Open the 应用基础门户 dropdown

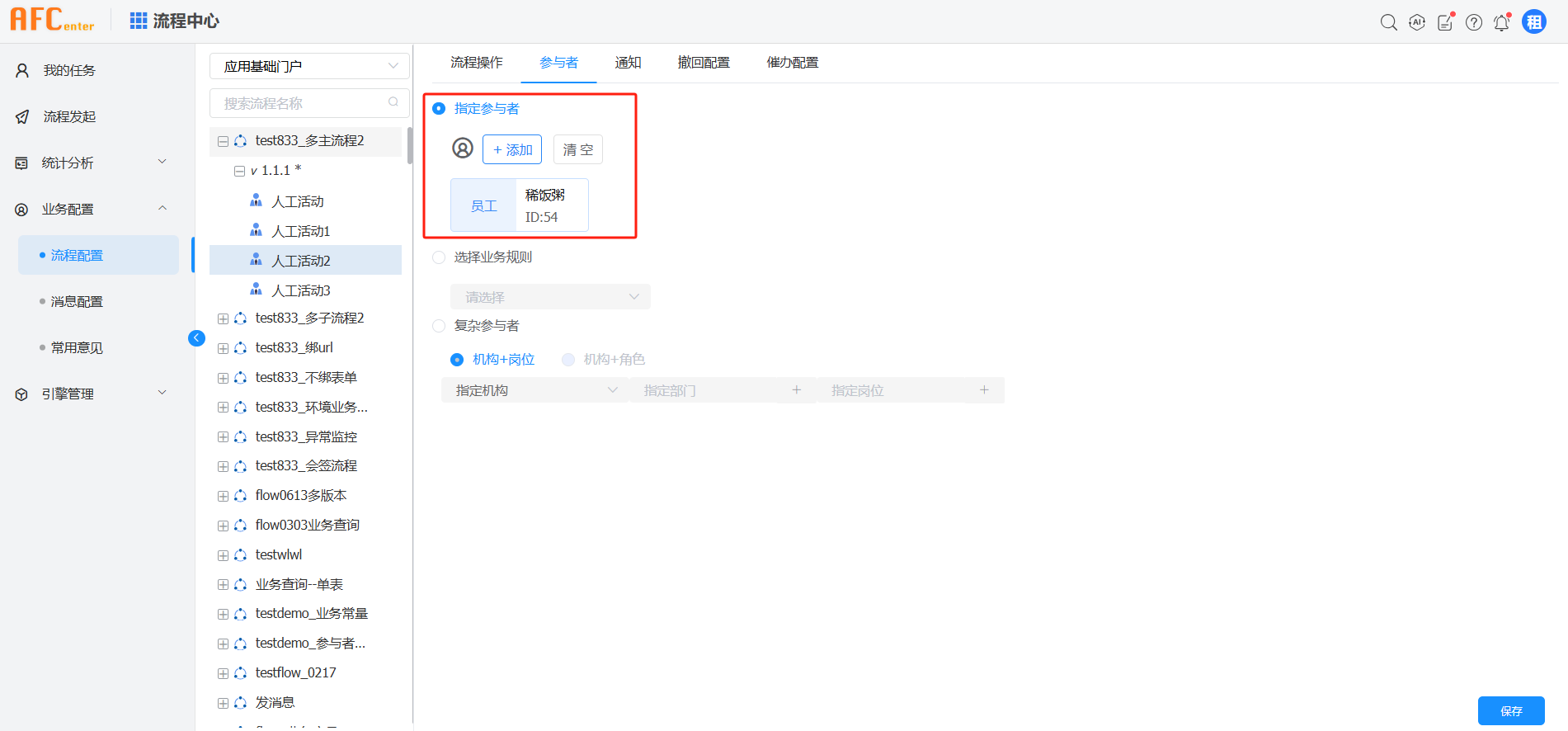tap(309, 66)
